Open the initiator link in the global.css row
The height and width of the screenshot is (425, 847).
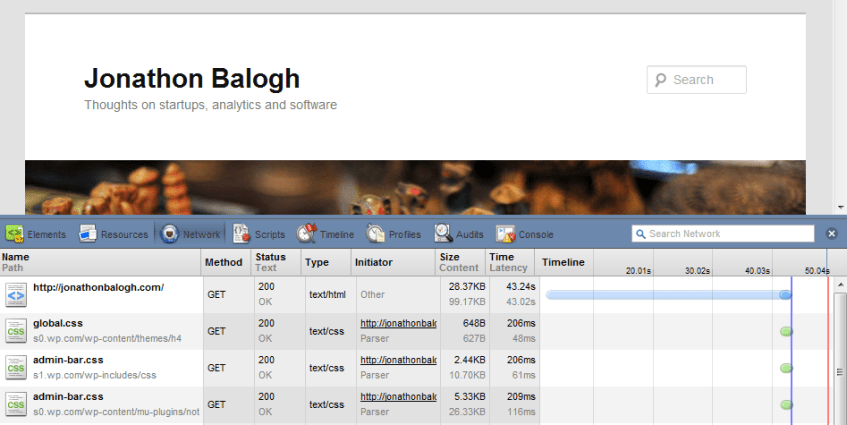[399, 323]
